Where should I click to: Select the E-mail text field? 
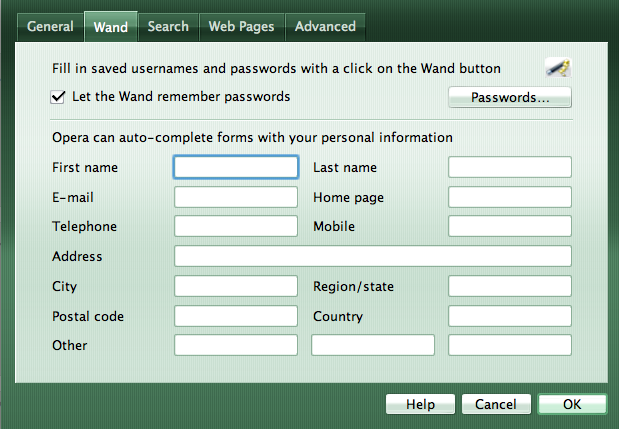coord(236,197)
